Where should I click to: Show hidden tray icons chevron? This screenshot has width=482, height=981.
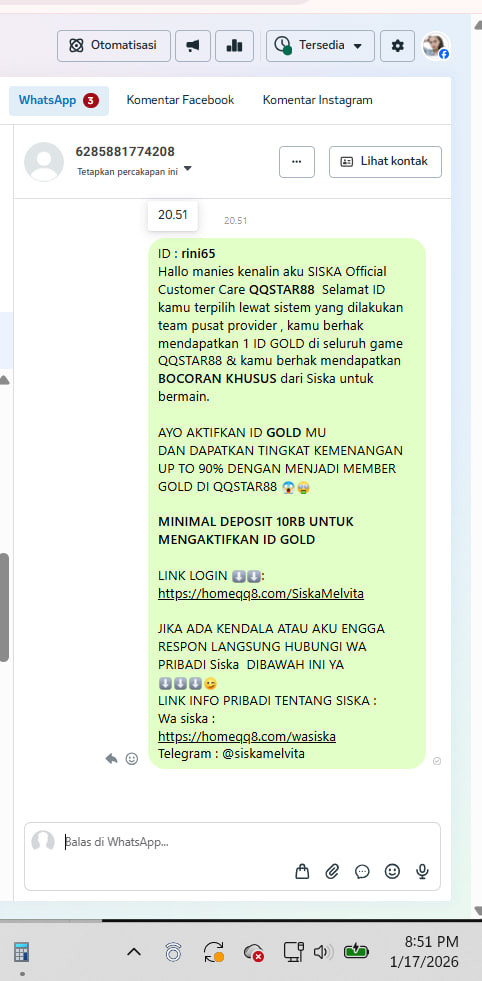coord(133,952)
